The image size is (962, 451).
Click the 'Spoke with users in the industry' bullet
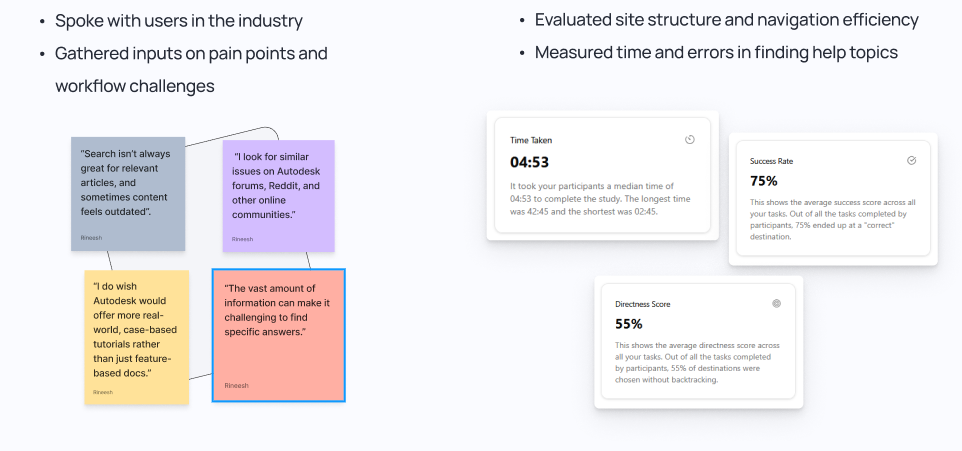pos(179,21)
